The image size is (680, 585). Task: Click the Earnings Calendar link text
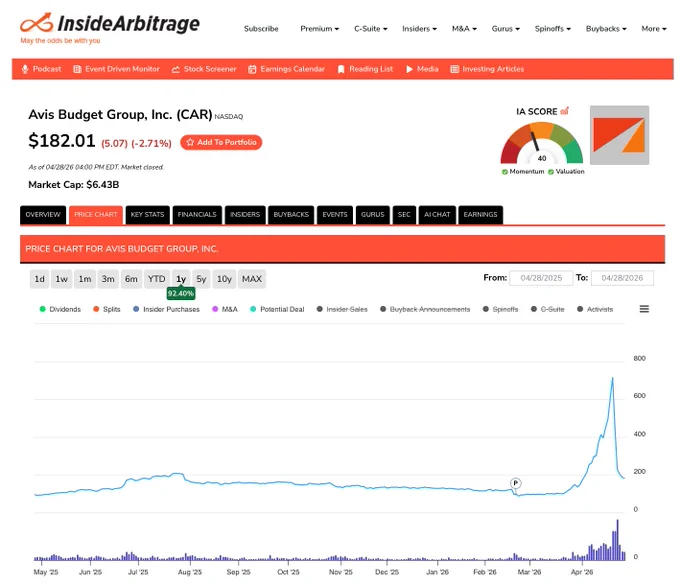click(x=293, y=69)
